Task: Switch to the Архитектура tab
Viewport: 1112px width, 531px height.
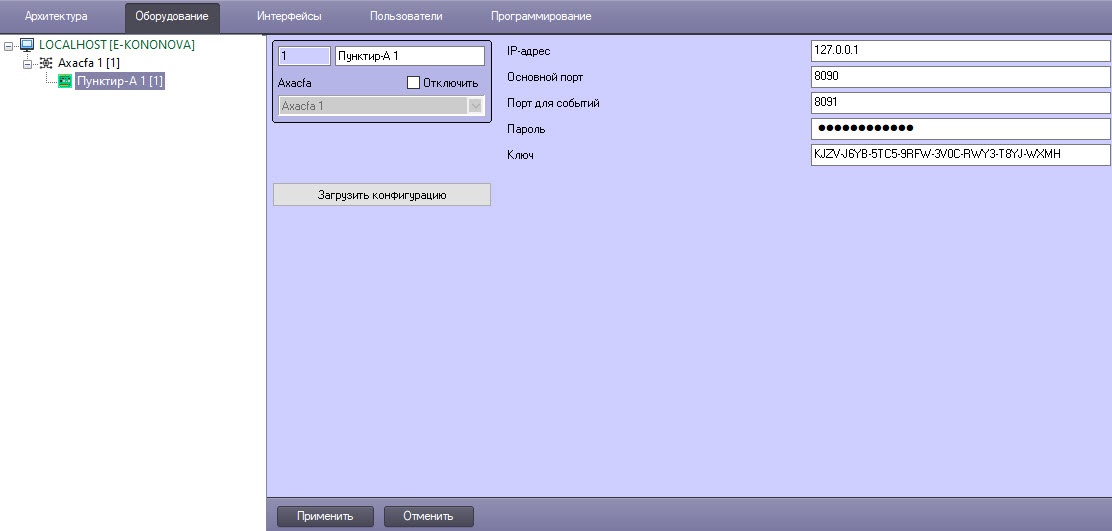Action: pyautogui.click(x=56, y=16)
